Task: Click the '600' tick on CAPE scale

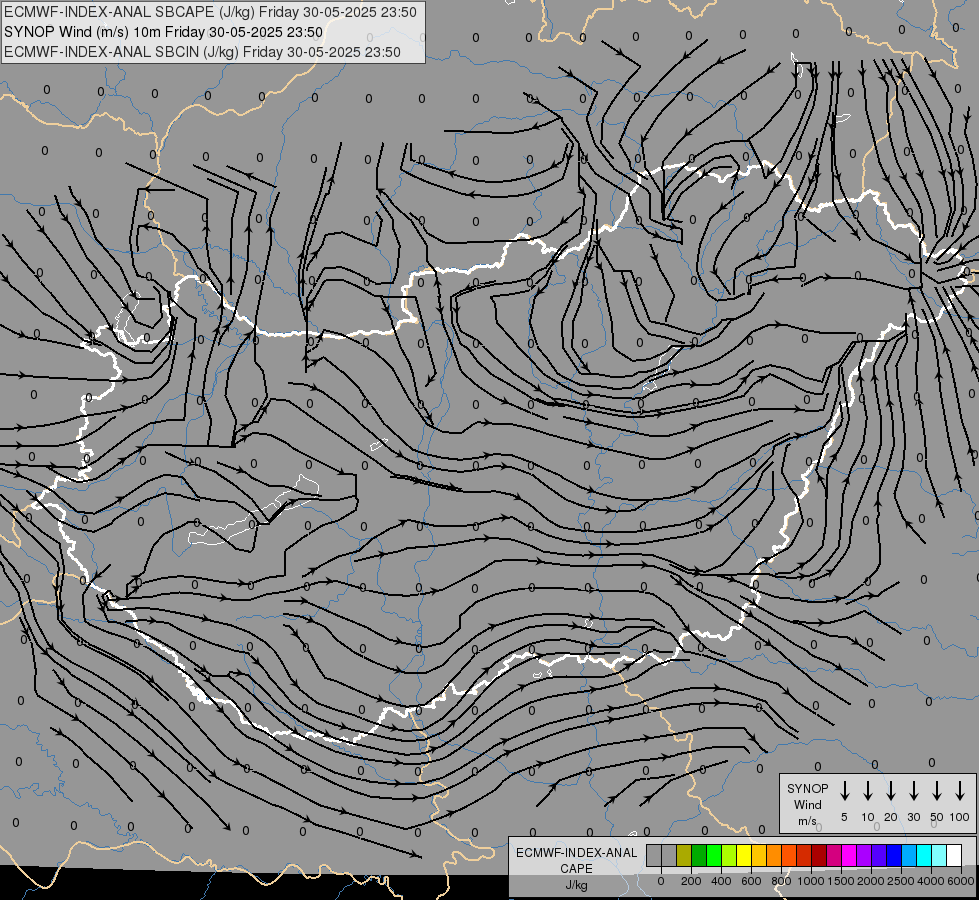Action: pos(751,881)
